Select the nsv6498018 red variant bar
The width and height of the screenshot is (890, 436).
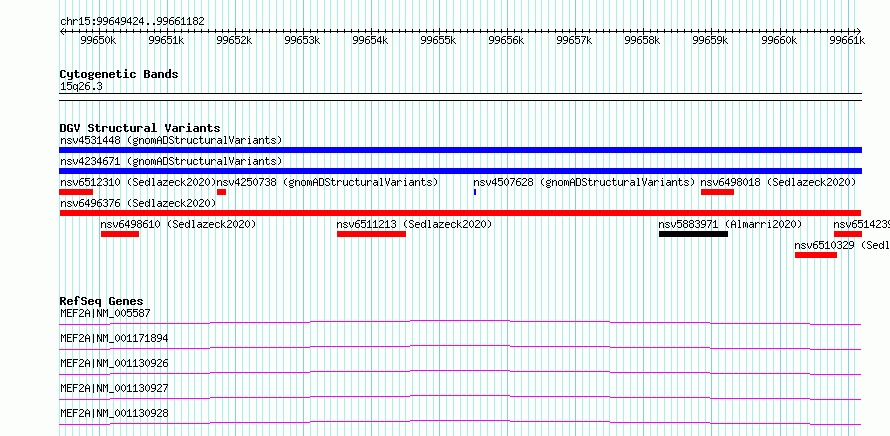click(x=717, y=192)
